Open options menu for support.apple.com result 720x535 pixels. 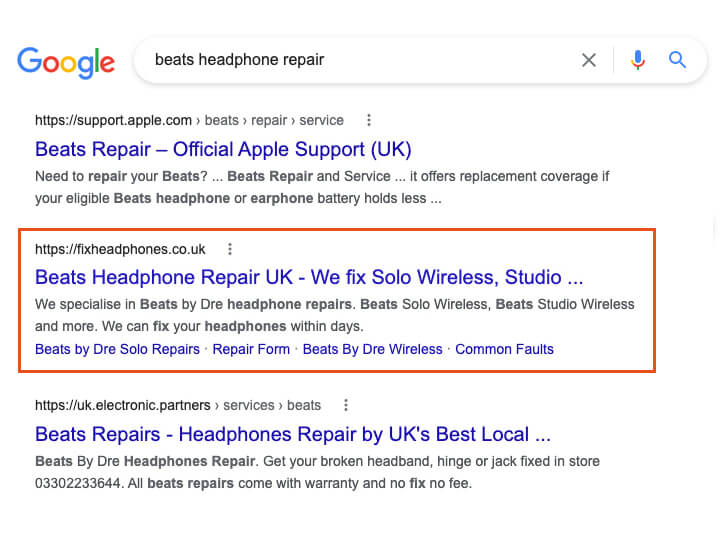(x=369, y=120)
